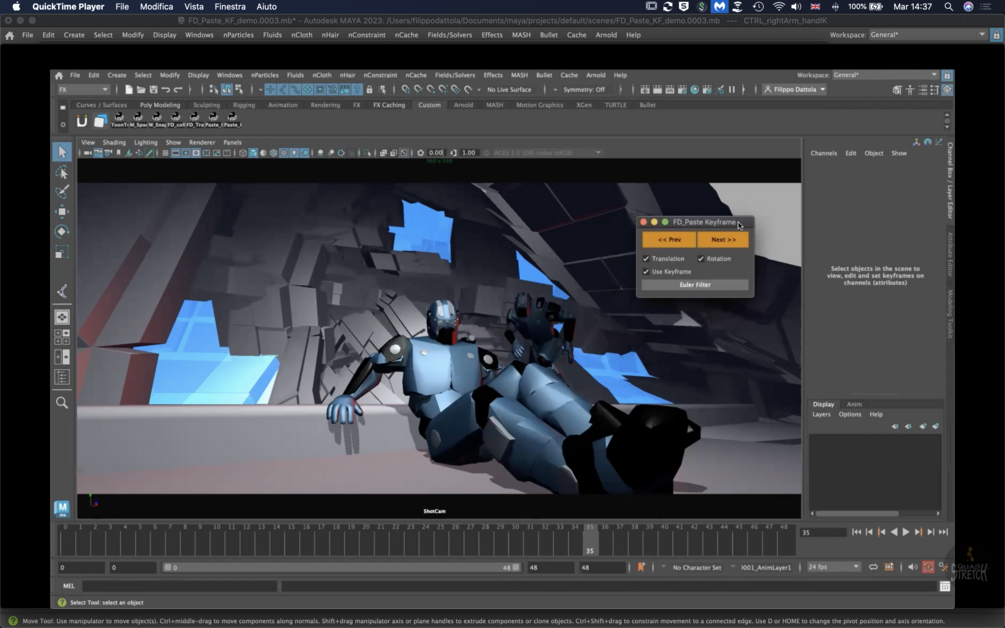Open the Symmetry: Off dropdown
Image resolution: width=1005 pixels, height=628 pixels.
coord(586,90)
